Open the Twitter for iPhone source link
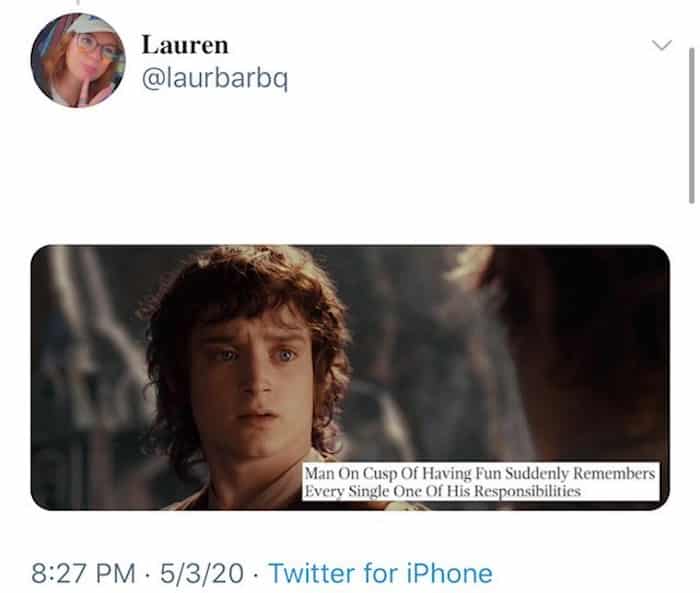Image resolution: width=700 pixels, height=593 pixels. point(380,573)
